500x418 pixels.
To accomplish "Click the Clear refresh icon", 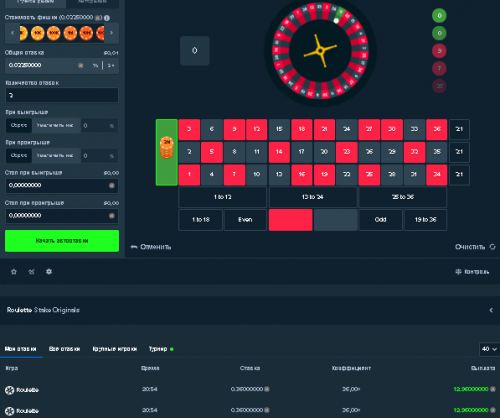I will click(x=492, y=247).
